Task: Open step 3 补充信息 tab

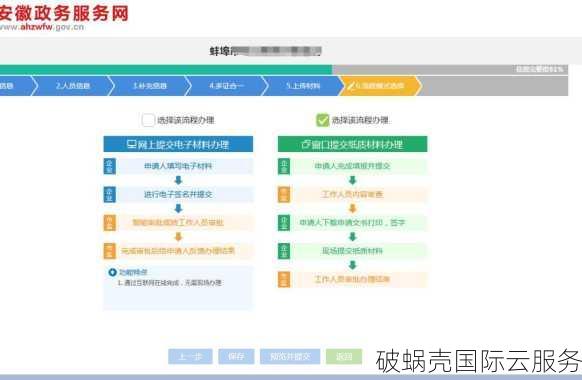Action: point(150,86)
